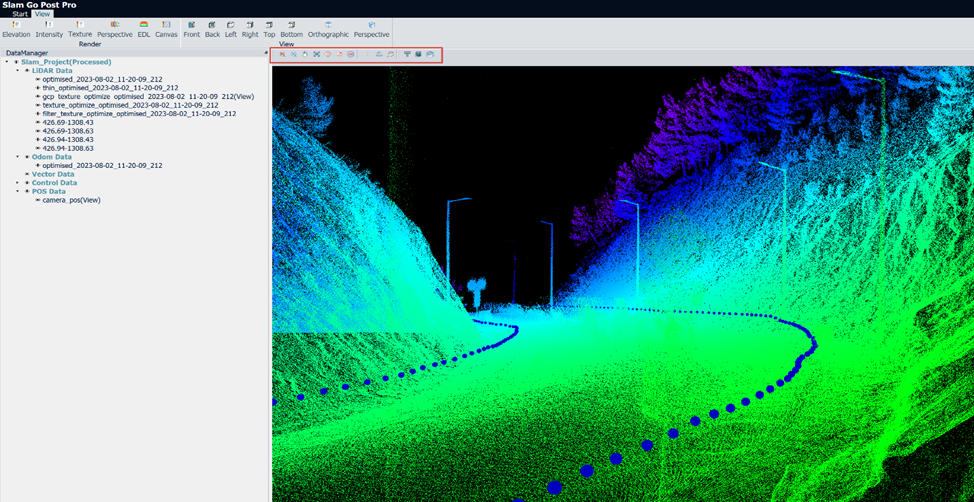Open the Canvas render option
Viewport: 974px width, 502px height.
pos(166,30)
